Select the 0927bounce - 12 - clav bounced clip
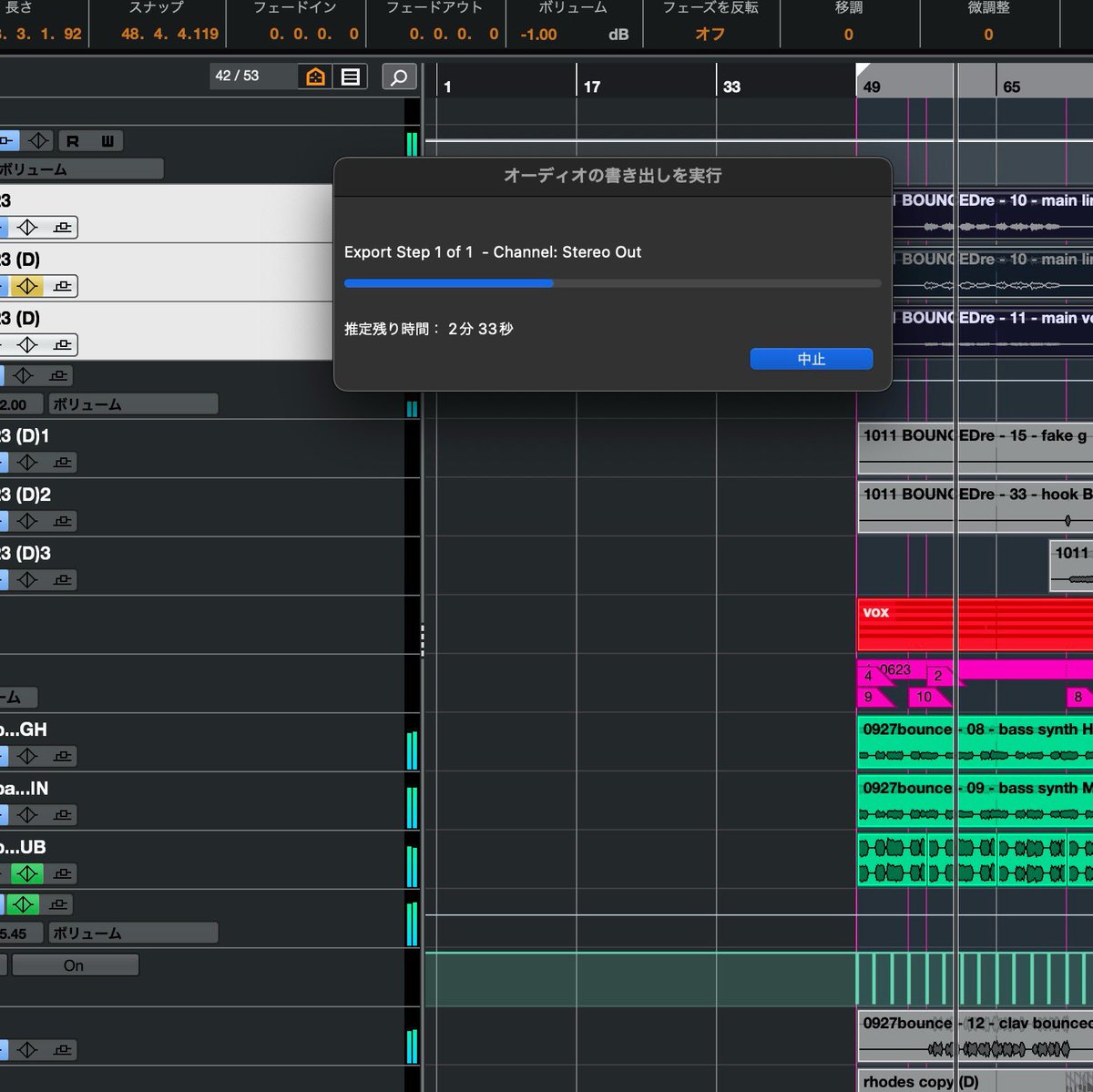1093x1092 pixels. click(975, 1036)
